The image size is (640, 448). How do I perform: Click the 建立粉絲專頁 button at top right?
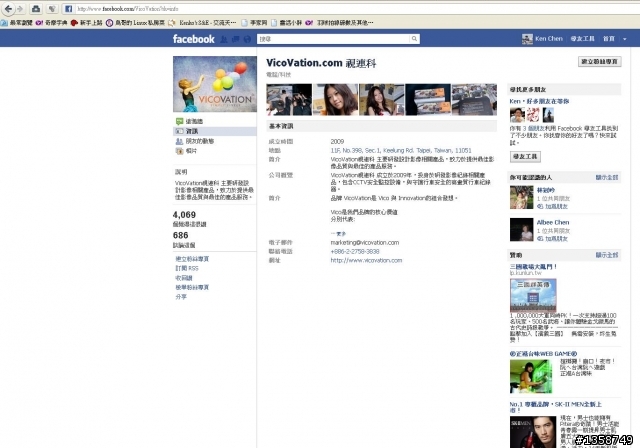point(600,62)
